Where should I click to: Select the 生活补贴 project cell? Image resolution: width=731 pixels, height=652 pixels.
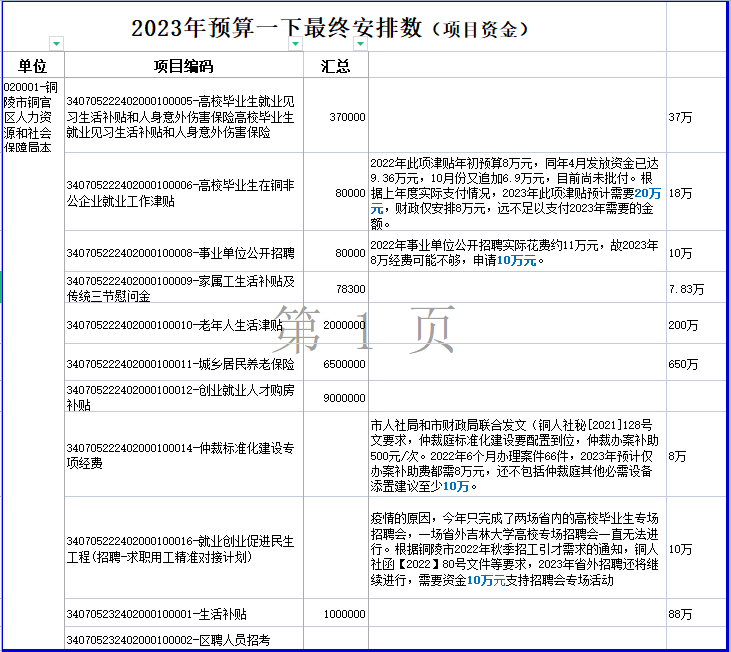coord(183,614)
